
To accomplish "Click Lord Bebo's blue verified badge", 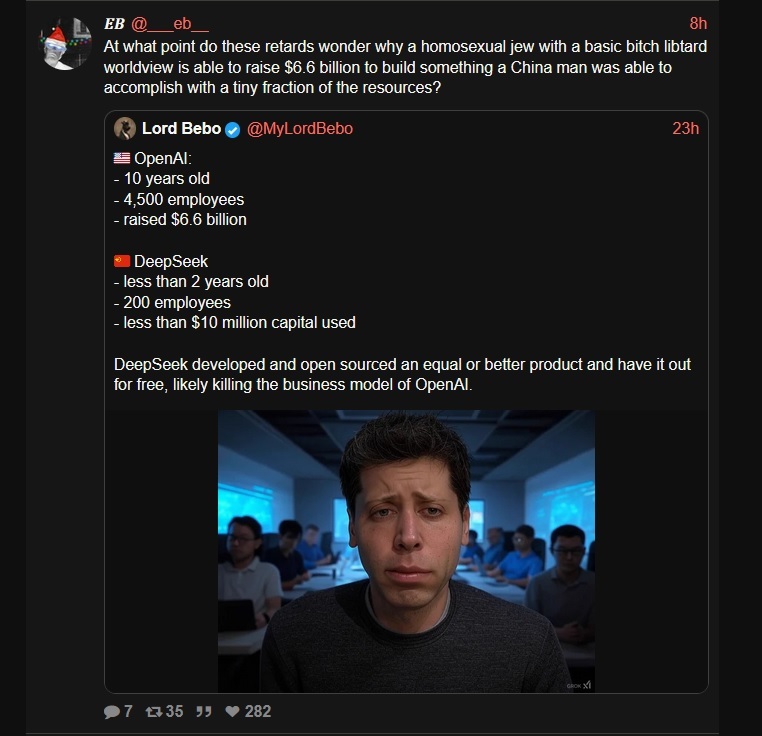I will (x=233, y=130).
